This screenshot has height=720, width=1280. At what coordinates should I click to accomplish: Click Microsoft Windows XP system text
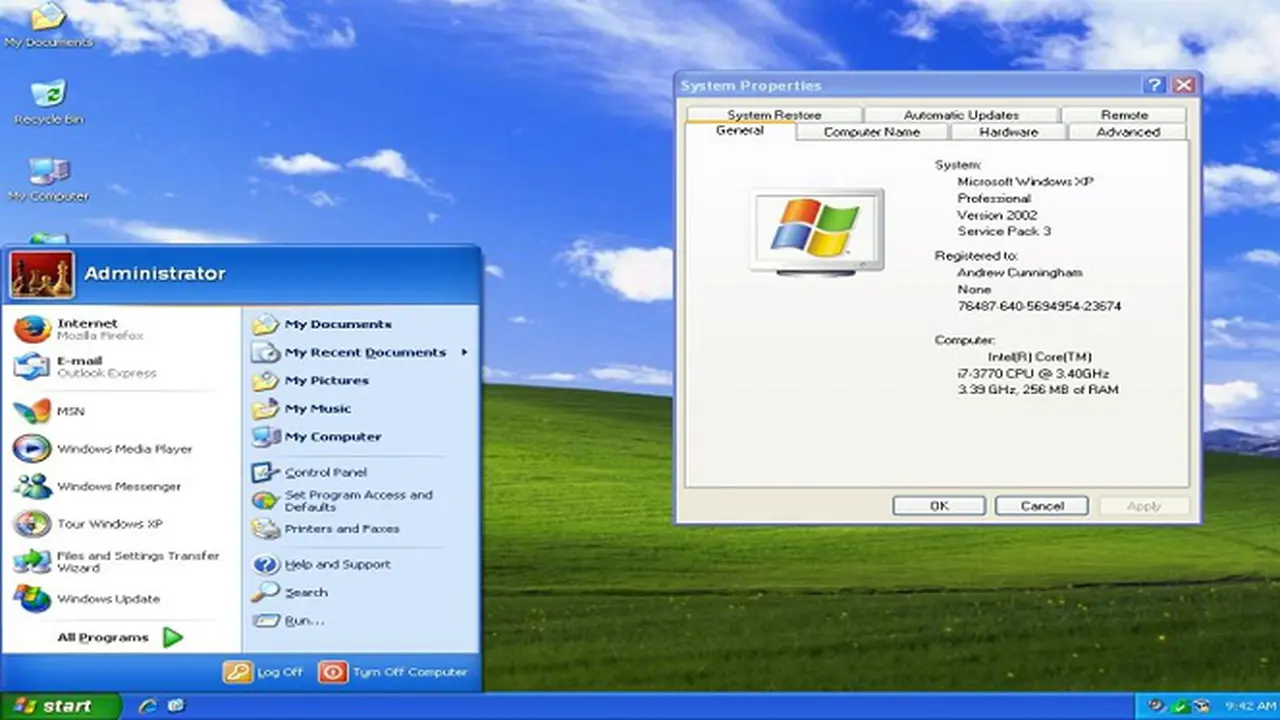click(1026, 182)
